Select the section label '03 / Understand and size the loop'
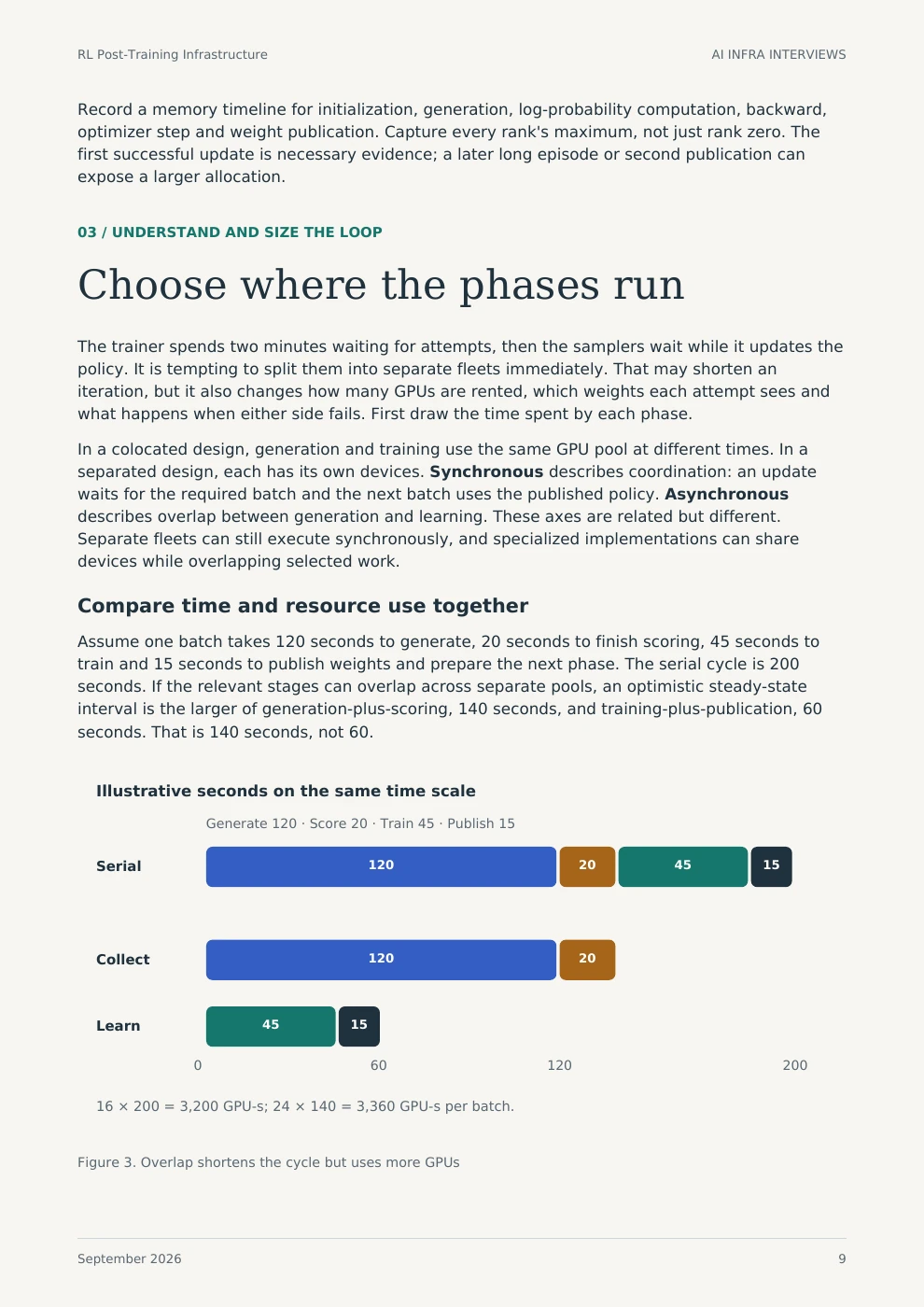 [230, 232]
